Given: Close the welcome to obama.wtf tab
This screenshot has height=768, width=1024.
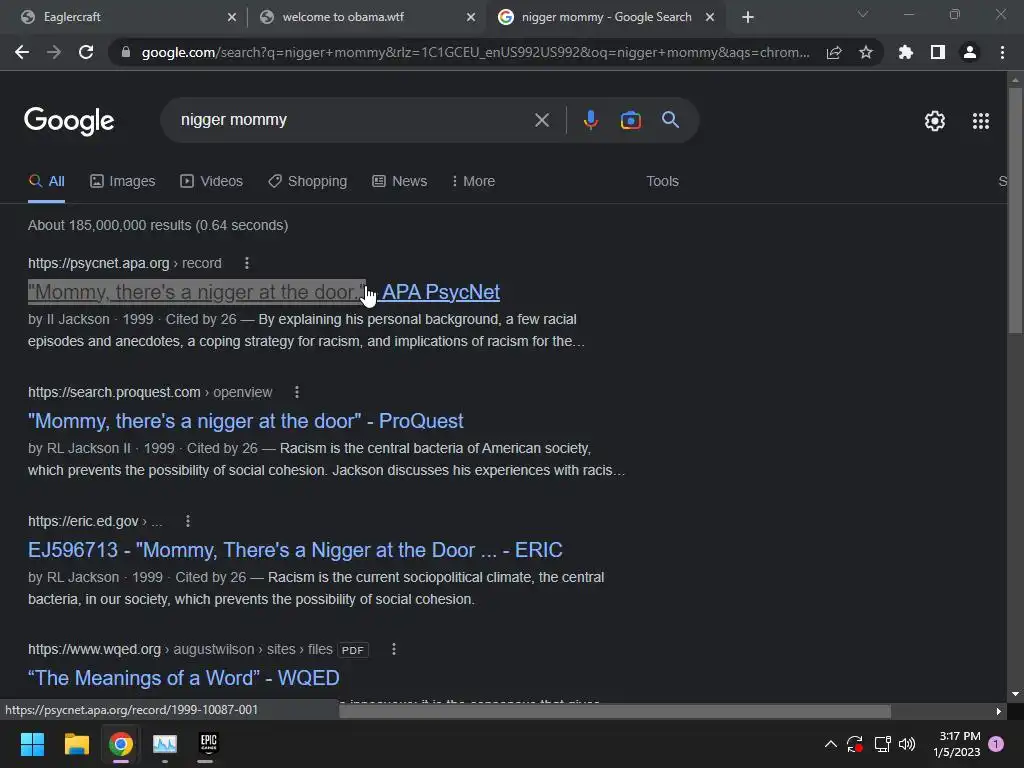Looking at the screenshot, I should coord(471,18).
